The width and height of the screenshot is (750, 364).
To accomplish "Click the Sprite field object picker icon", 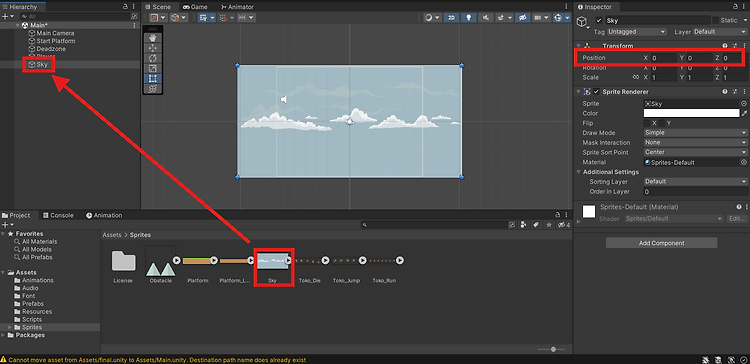I will point(744,103).
